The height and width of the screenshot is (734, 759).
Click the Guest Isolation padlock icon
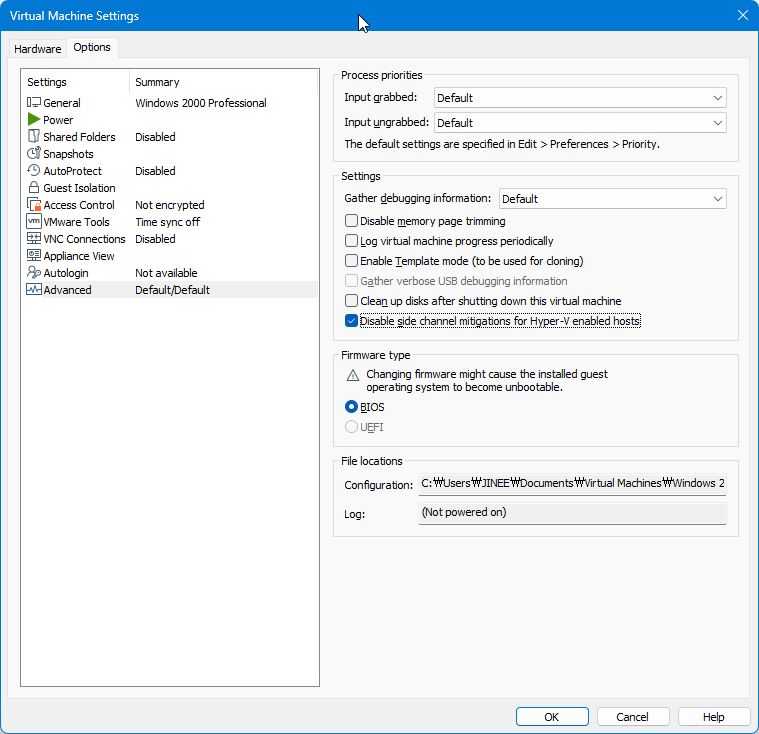pos(33,187)
